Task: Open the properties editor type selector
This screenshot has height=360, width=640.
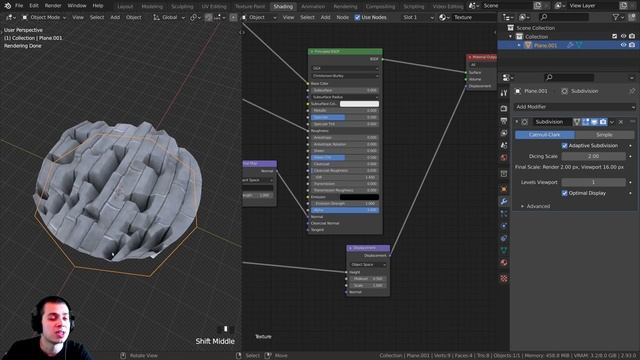Action: pyautogui.click(x=508, y=78)
